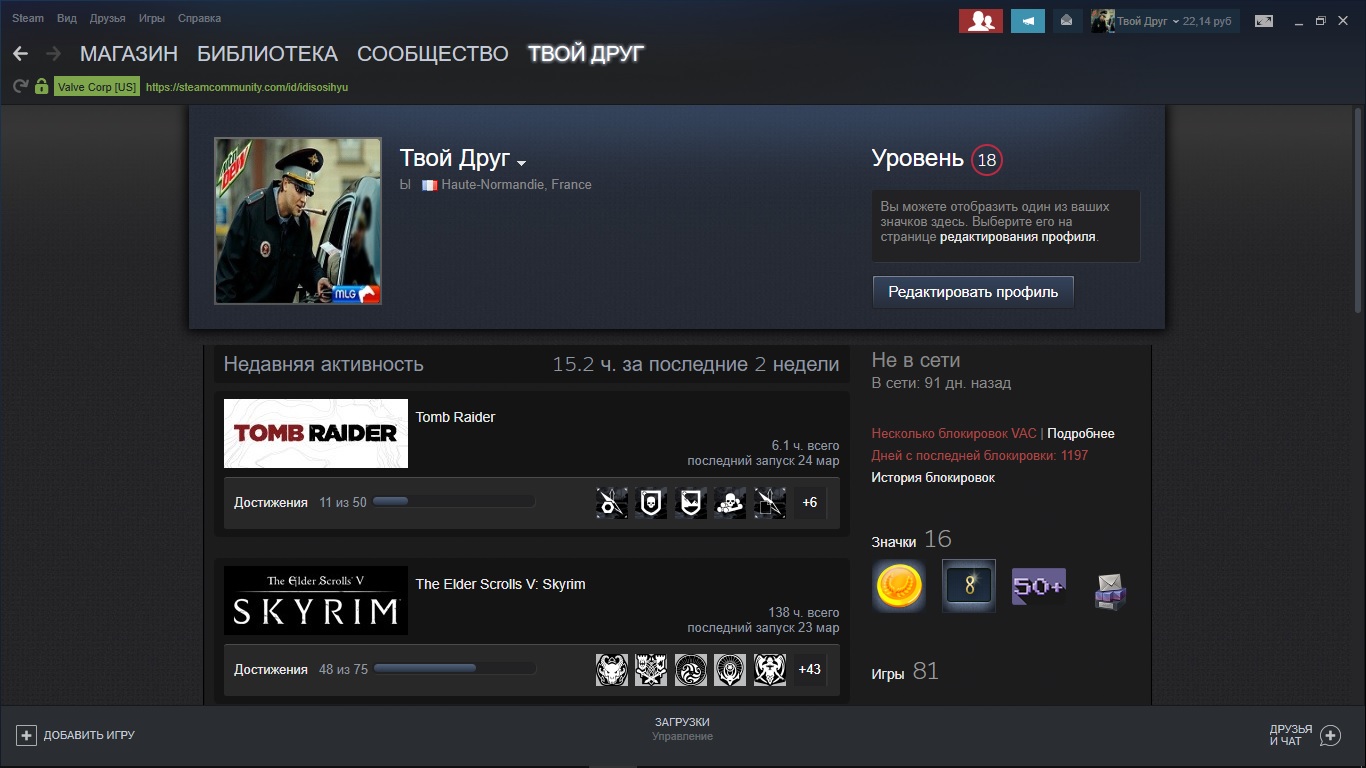Click the fourth Tomb Raider achievement icon
The width and height of the screenshot is (1366, 768).
pos(730,503)
